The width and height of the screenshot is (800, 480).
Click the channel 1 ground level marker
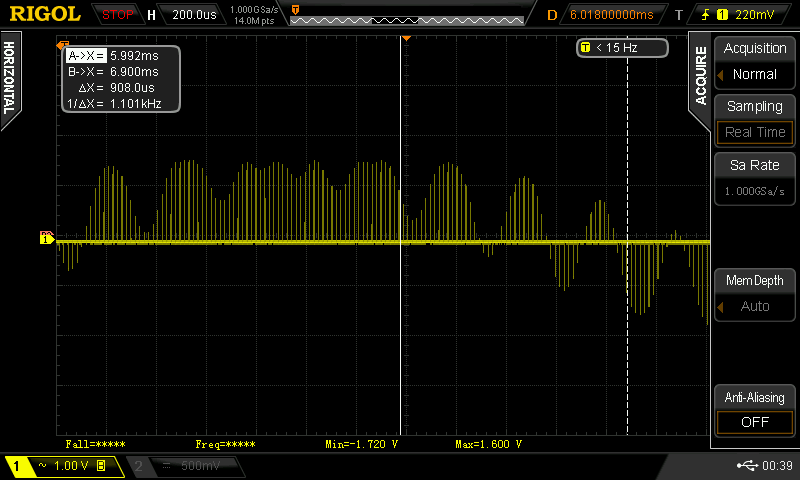[46, 238]
